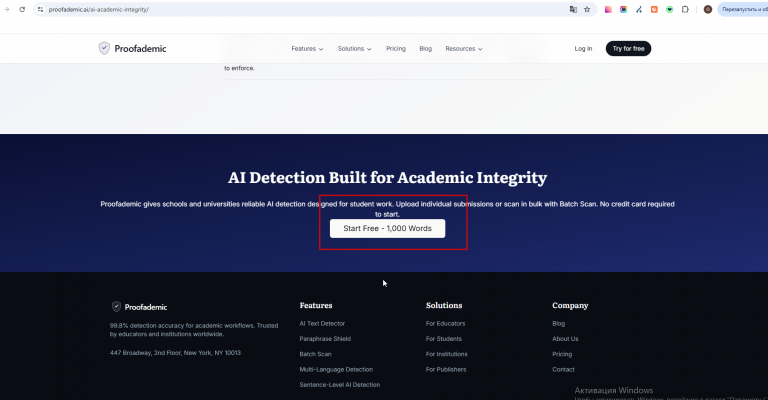Open the Chrome profile avatar
Viewport: 768px width, 400px height.
[708, 9]
